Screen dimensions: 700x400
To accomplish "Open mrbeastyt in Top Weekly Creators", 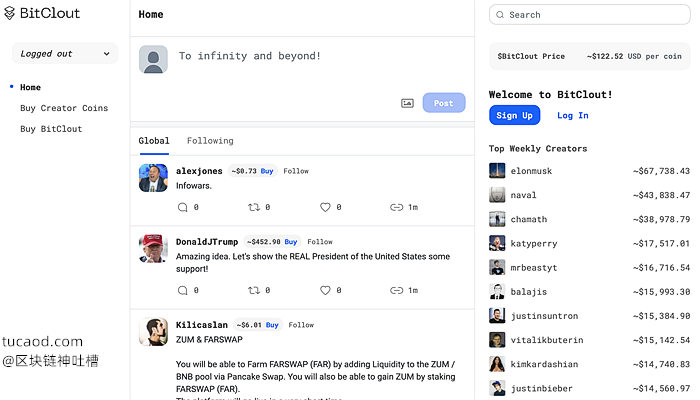I will pos(534,268).
